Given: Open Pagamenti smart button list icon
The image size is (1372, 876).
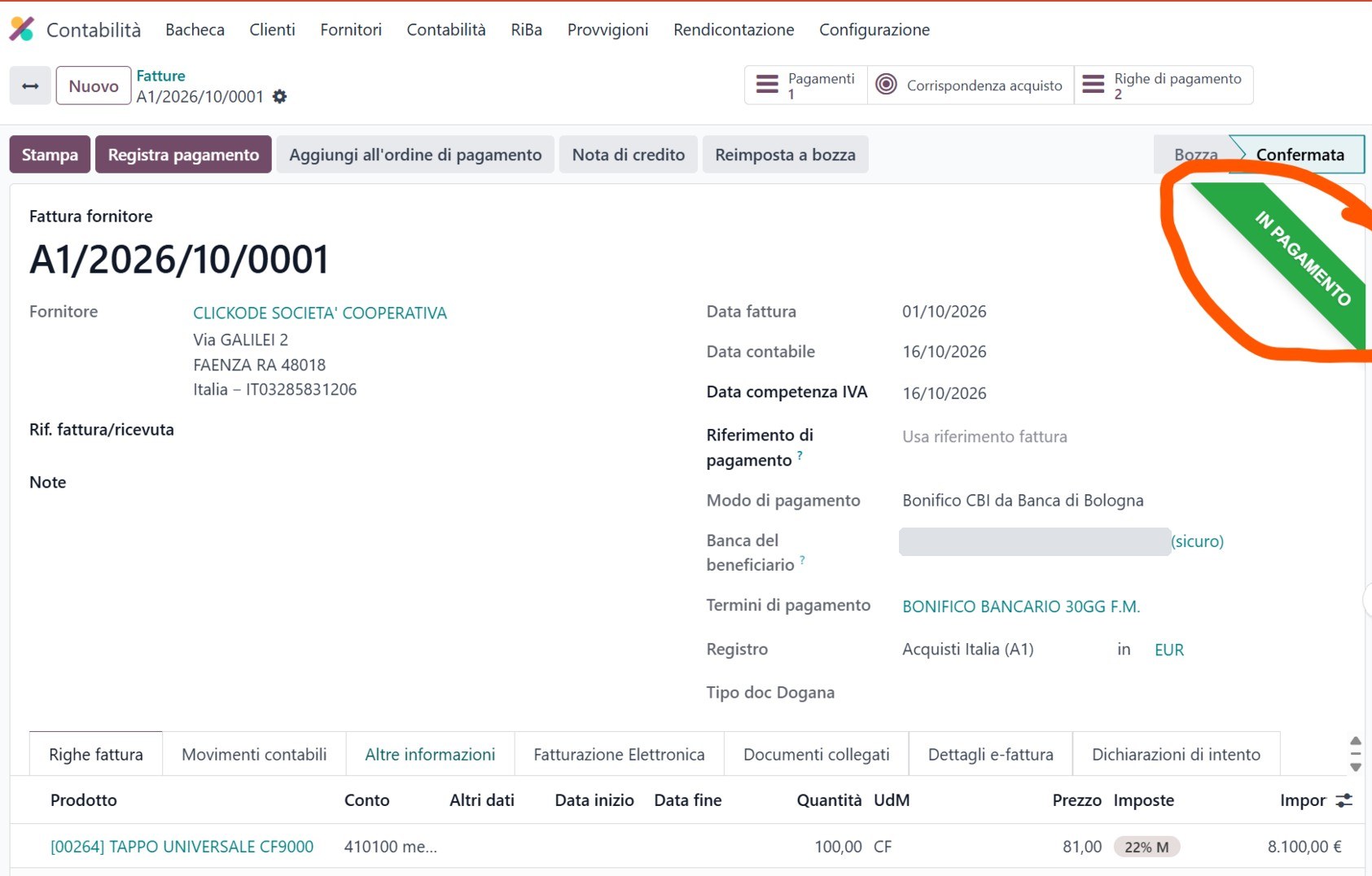Looking at the screenshot, I should (767, 85).
